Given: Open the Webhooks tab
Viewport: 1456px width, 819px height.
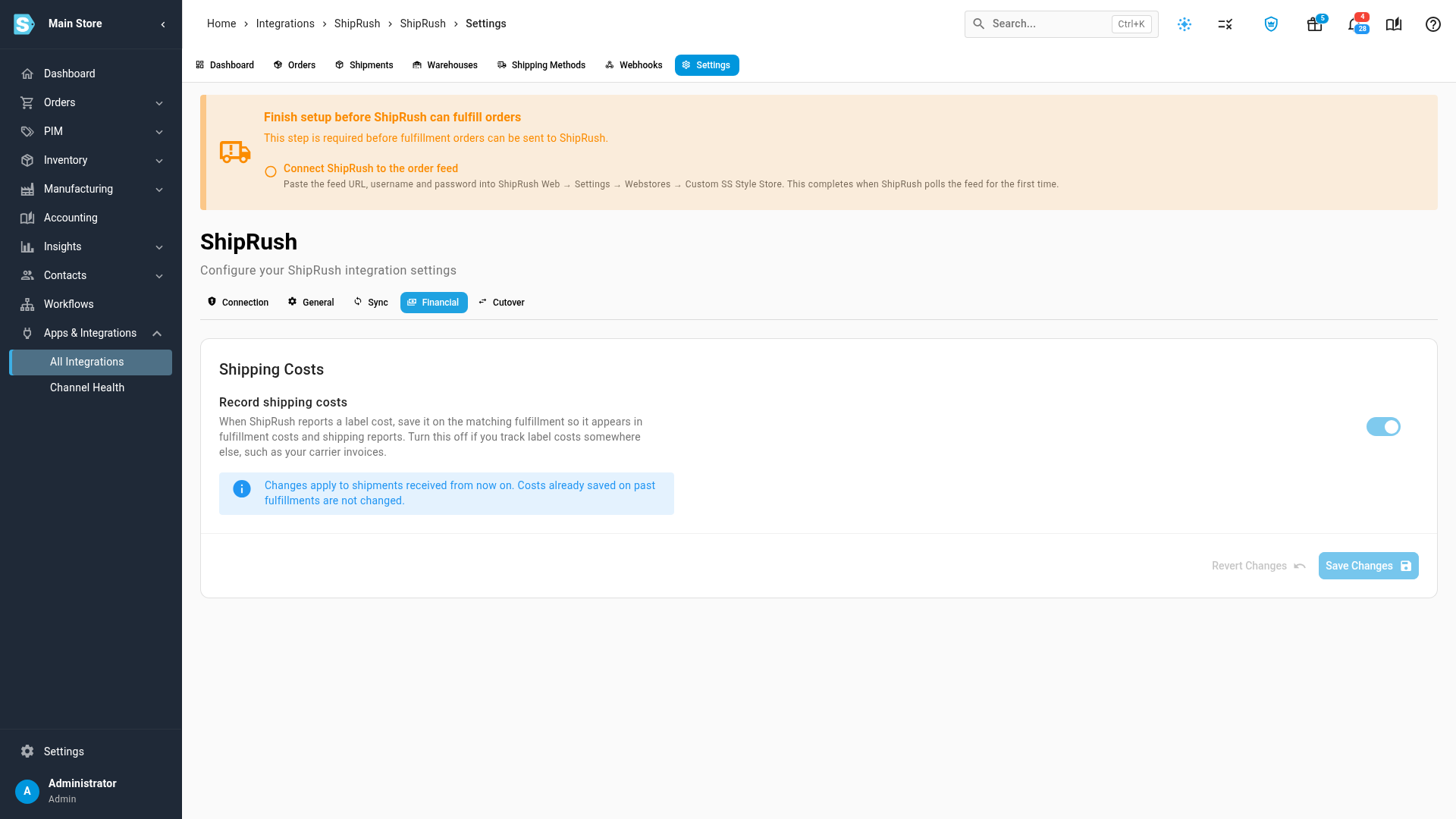Looking at the screenshot, I should (634, 65).
